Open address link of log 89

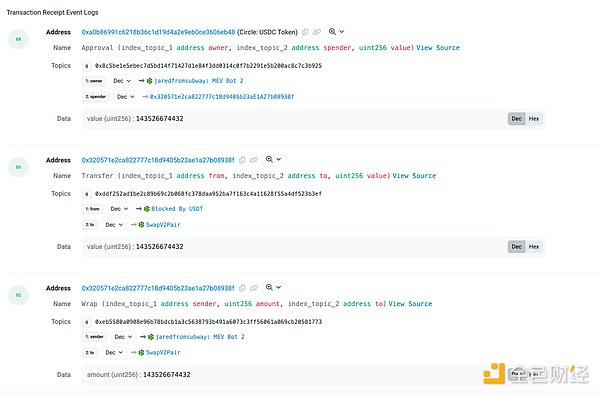tap(158, 160)
